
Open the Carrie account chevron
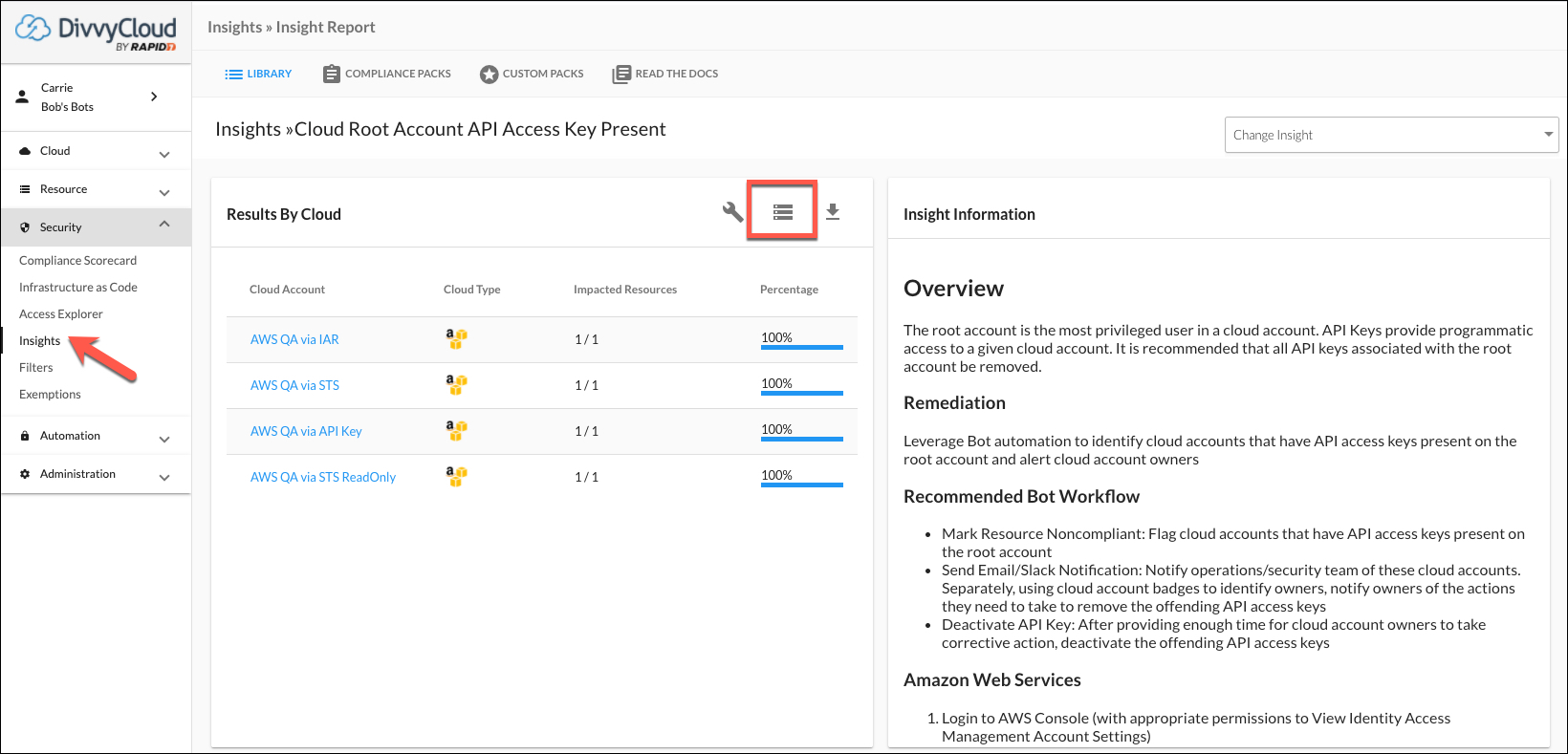coord(154,97)
